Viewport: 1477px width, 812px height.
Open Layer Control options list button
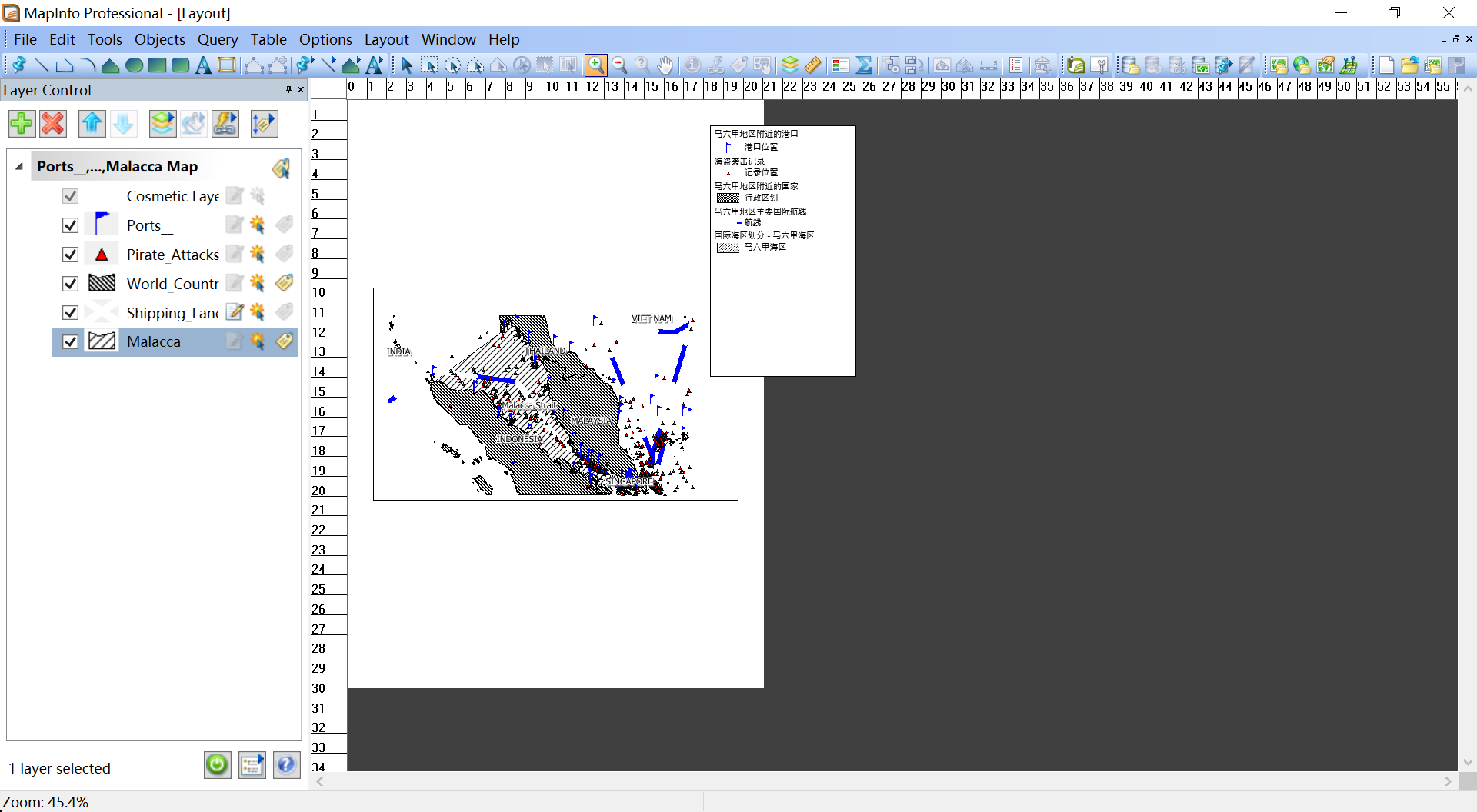click(x=252, y=764)
